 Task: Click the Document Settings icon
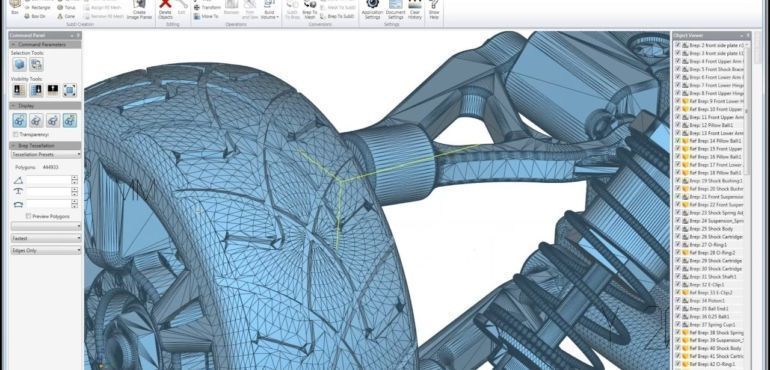(x=395, y=9)
